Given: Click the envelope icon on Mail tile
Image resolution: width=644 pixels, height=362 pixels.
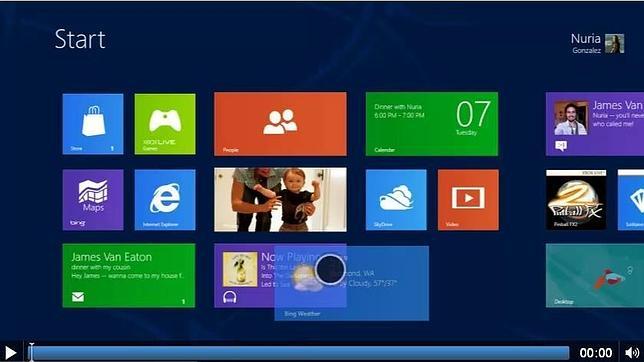Looking at the screenshot, I should point(78,297).
